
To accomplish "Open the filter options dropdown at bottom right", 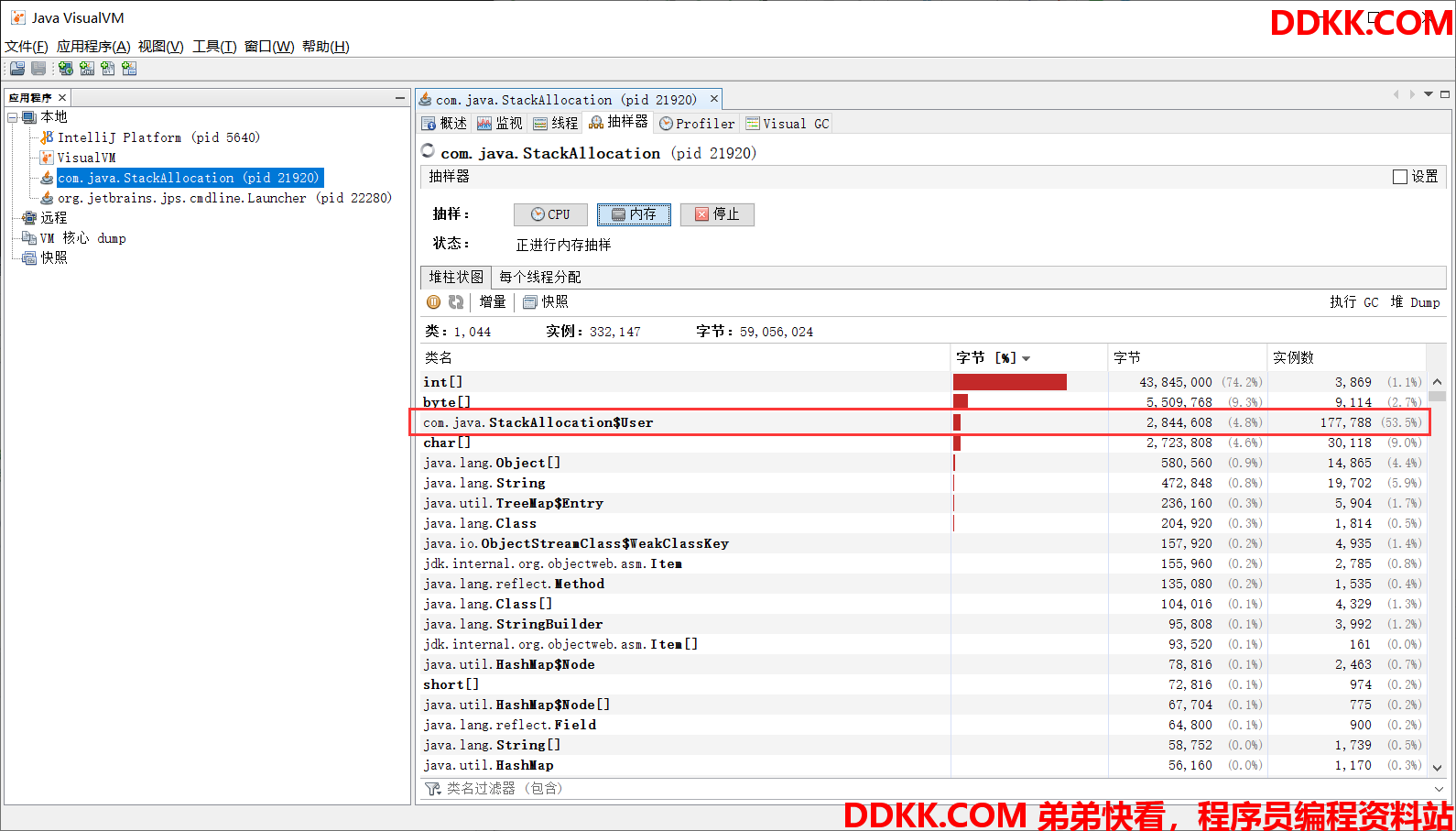I will click(x=1437, y=789).
